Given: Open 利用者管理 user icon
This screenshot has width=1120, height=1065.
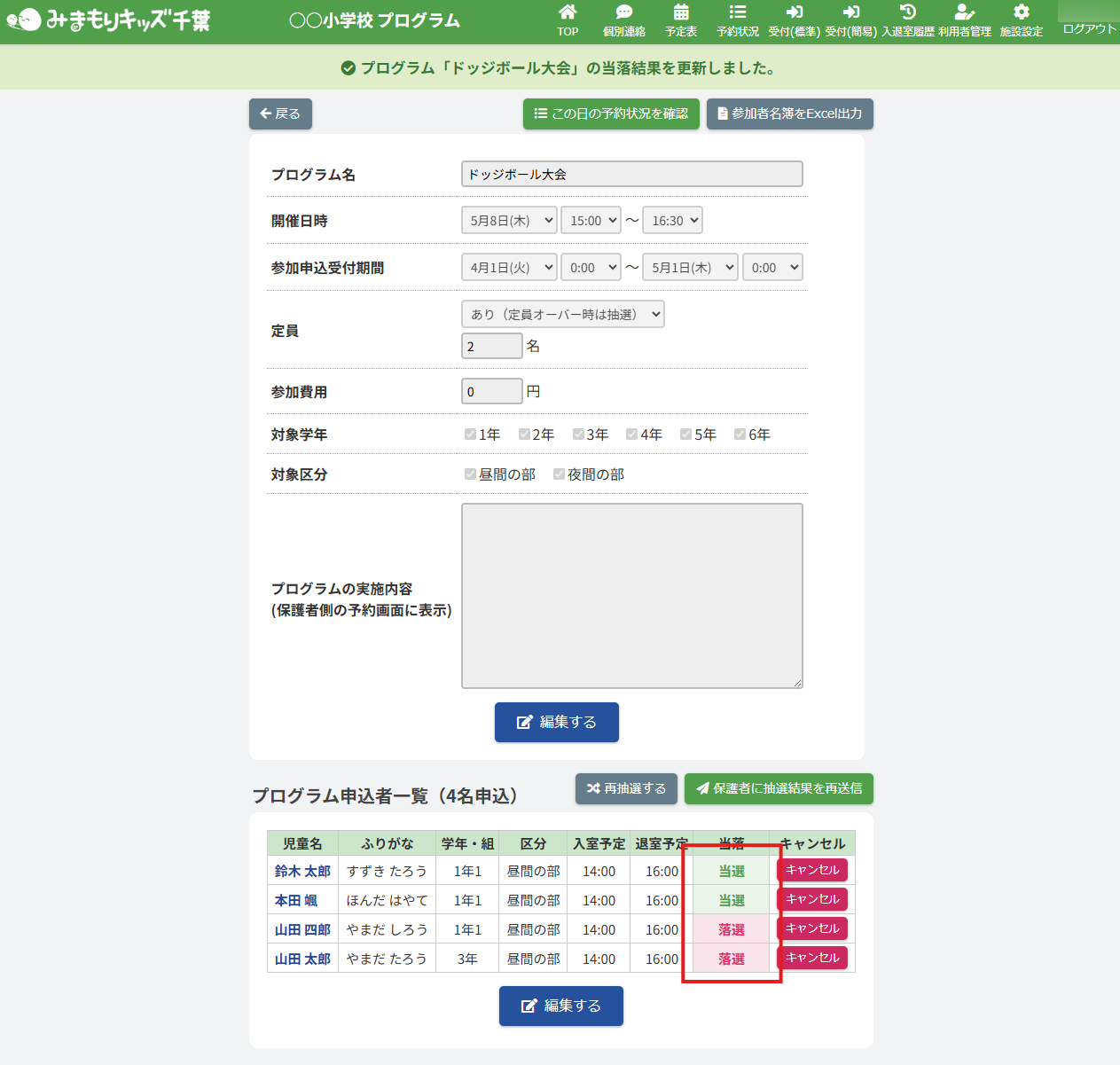Looking at the screenshot, I should pyautogui.click(x=964, y=12).
